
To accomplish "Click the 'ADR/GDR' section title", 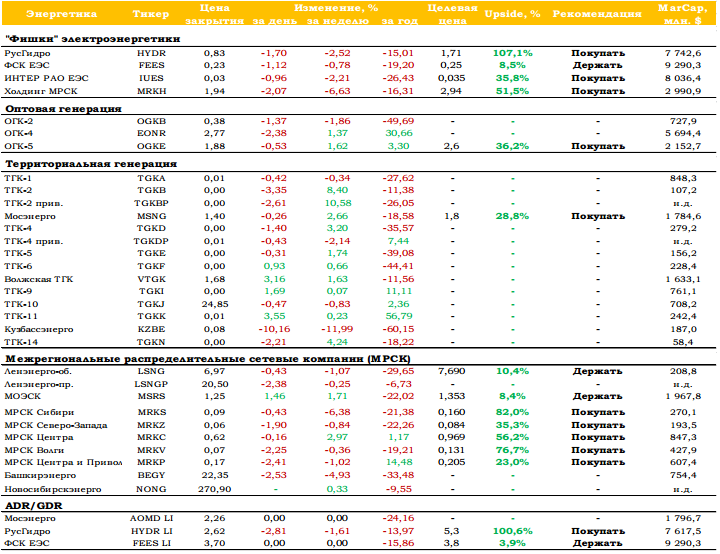I will [x=34, y=506].
